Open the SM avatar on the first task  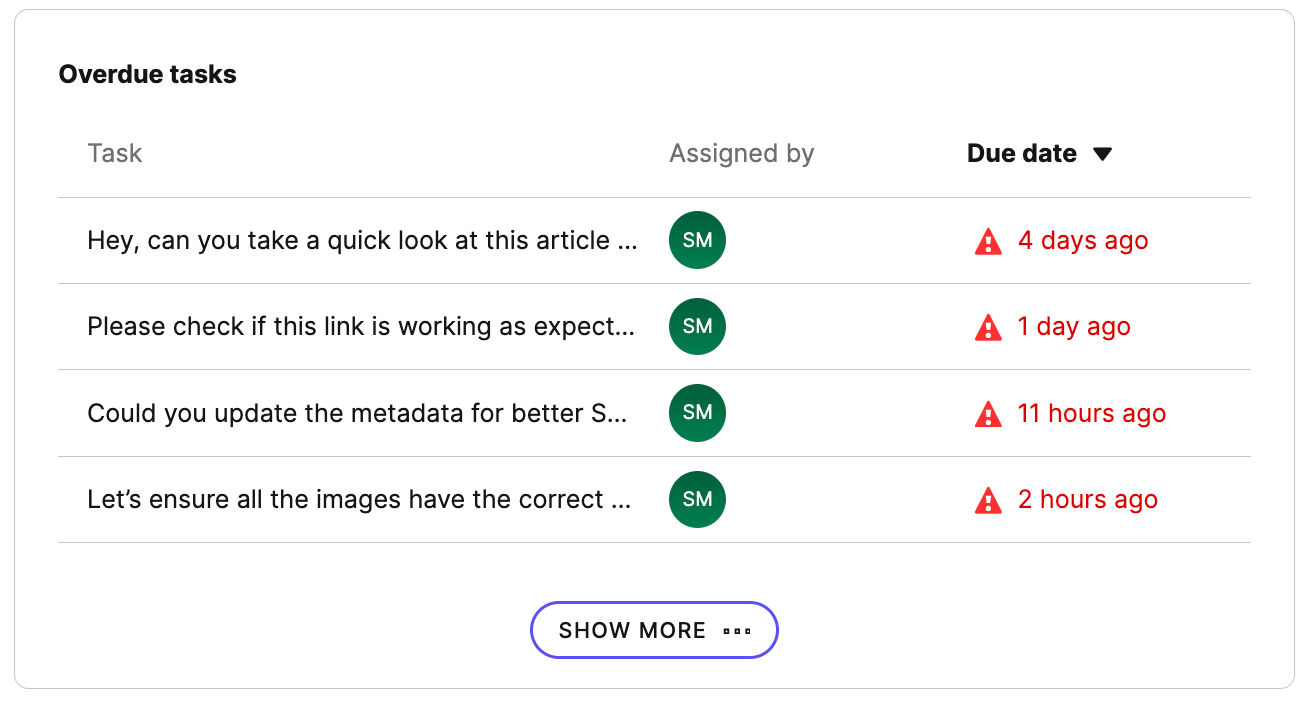click(697, 240)
